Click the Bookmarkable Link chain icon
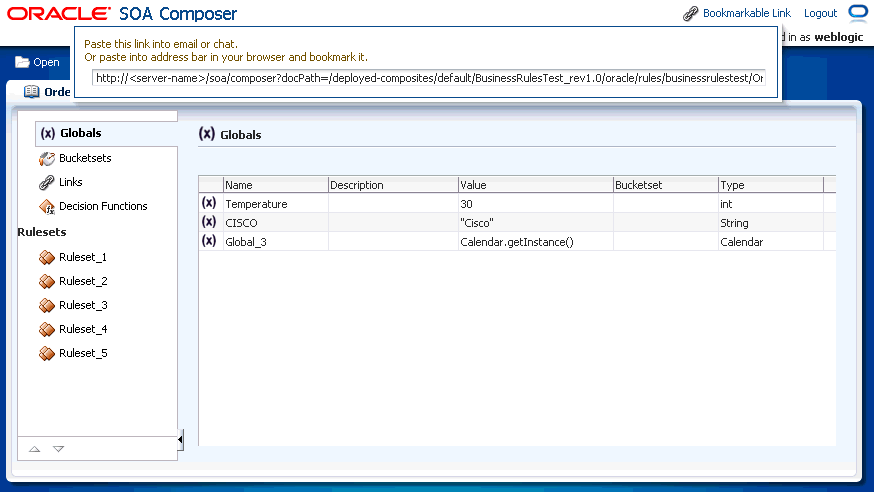This screenshot has width=874, height=492. point(691,13)
